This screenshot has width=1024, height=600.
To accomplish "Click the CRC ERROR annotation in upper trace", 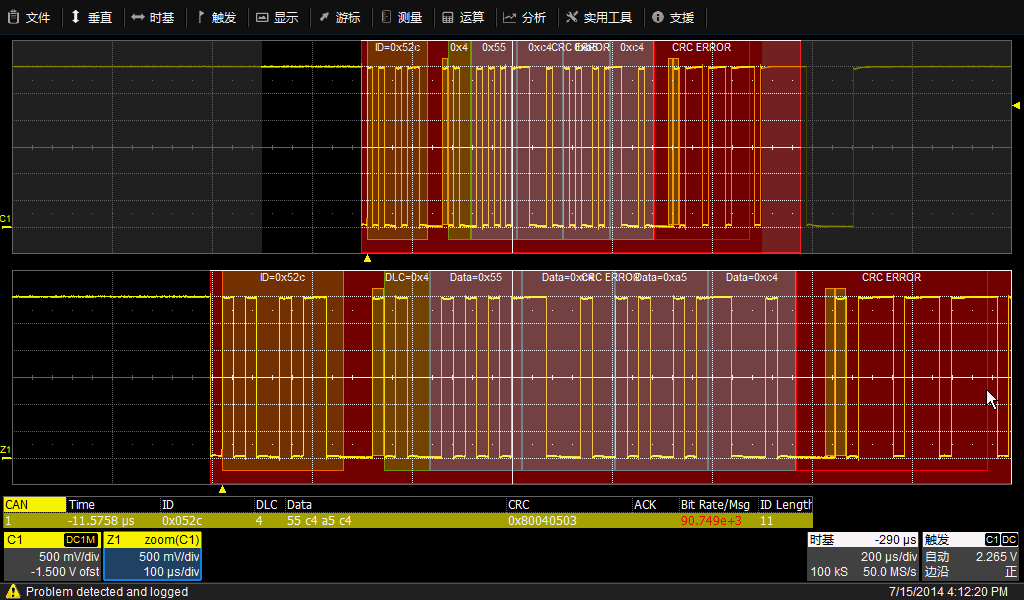I will (x=701, y=47).
